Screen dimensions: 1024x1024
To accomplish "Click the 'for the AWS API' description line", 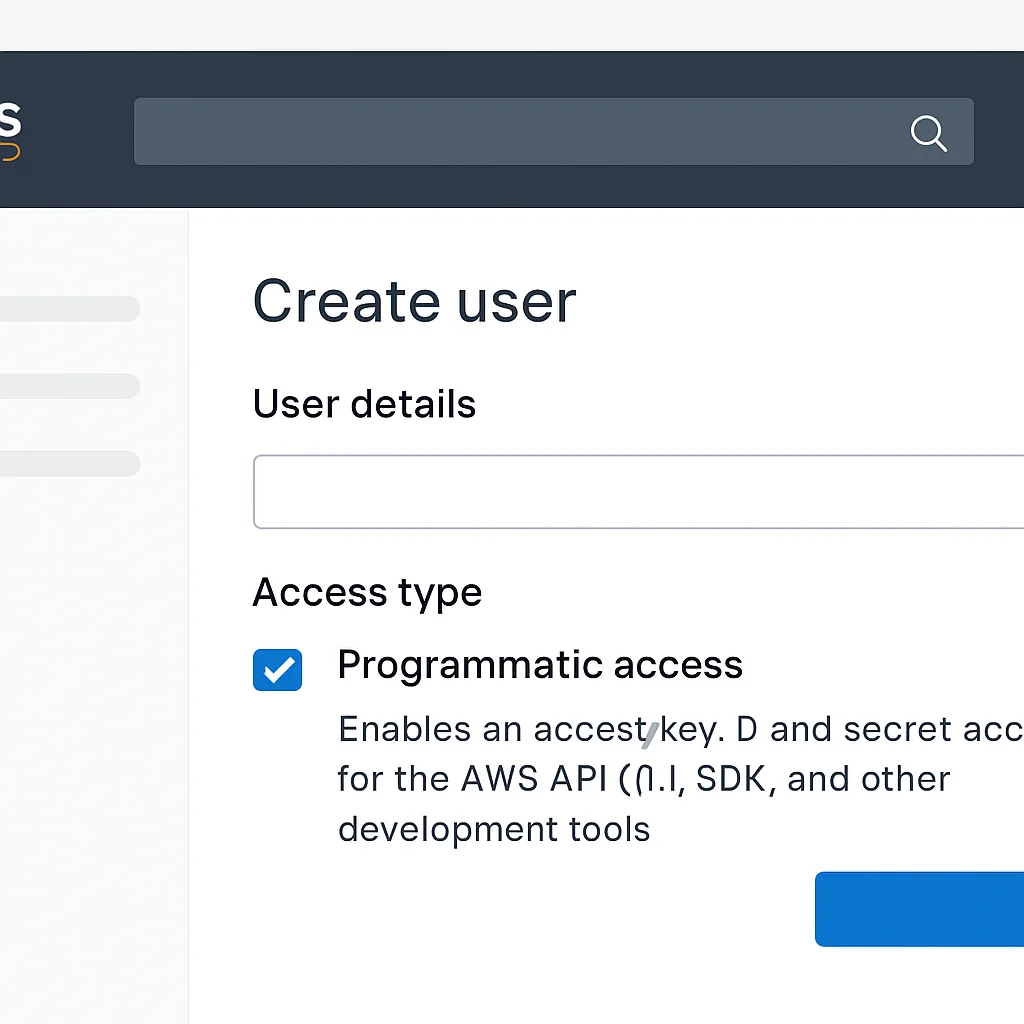I will pos(644,779).
